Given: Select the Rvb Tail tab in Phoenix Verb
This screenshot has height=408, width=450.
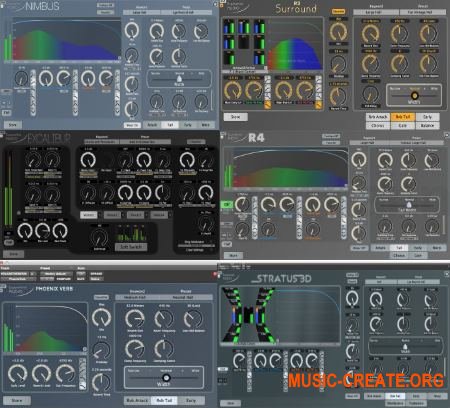Looking at the screenshot, I should (x=164, y=400).
